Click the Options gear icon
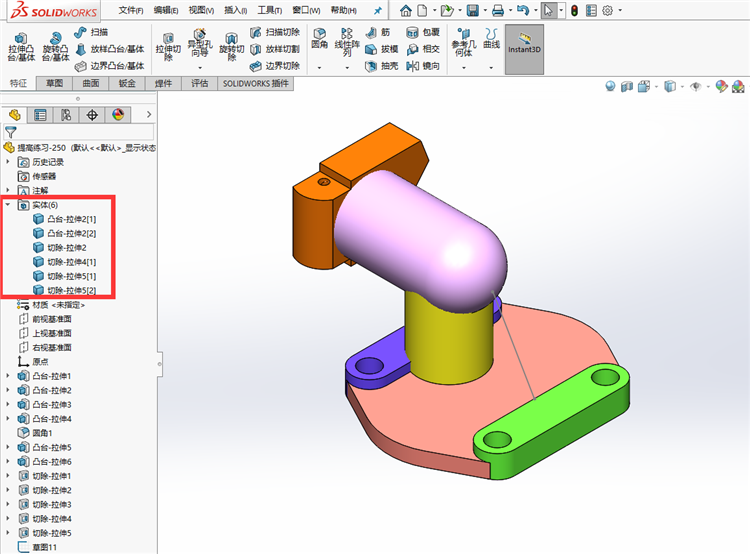Image resolution: width=750 pixels, height=554 pixels. tap(607, 10)
